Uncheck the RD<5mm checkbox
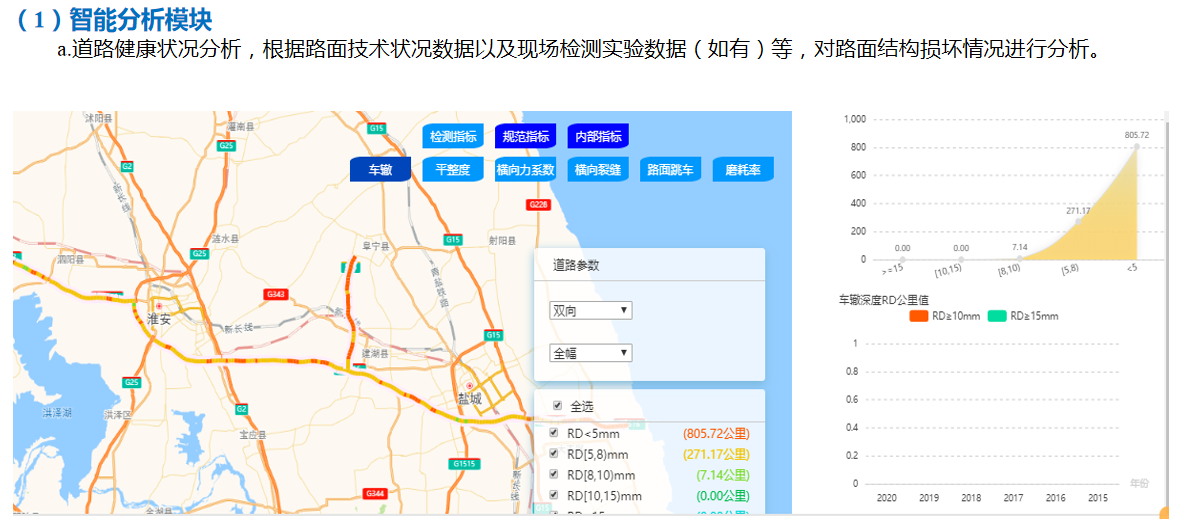 point(554,433)
